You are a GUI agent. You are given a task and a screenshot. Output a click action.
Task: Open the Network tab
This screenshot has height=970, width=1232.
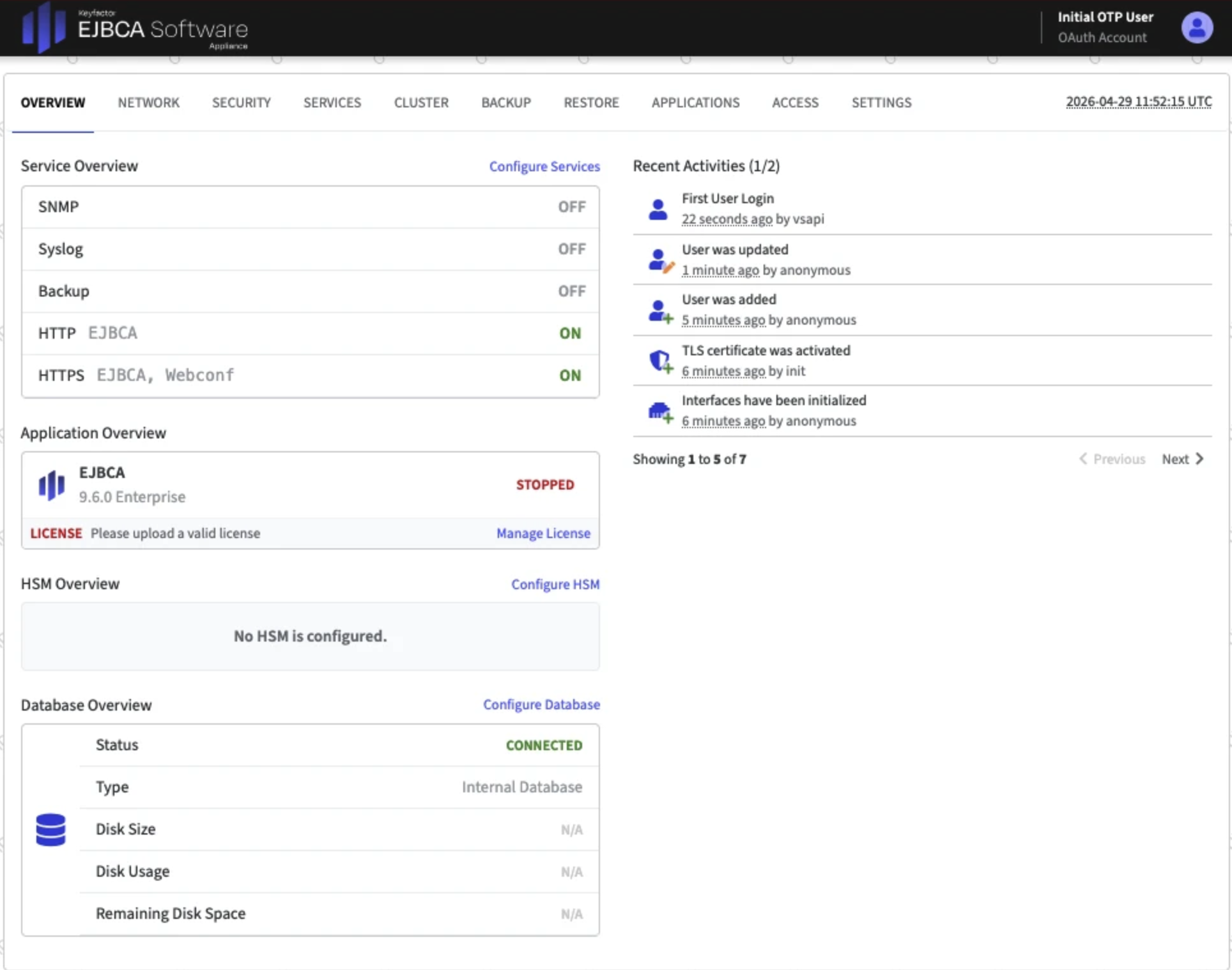148,102
